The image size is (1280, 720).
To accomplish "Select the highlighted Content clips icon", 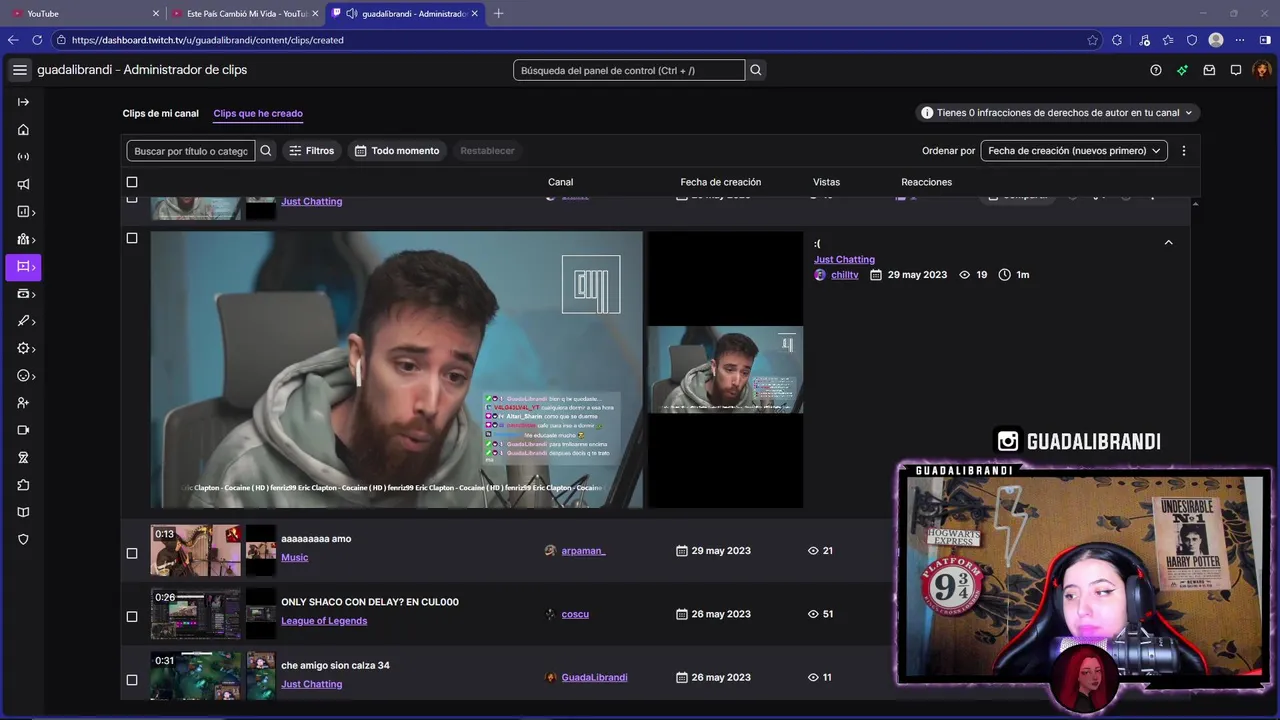I will (x=23, y=267).
